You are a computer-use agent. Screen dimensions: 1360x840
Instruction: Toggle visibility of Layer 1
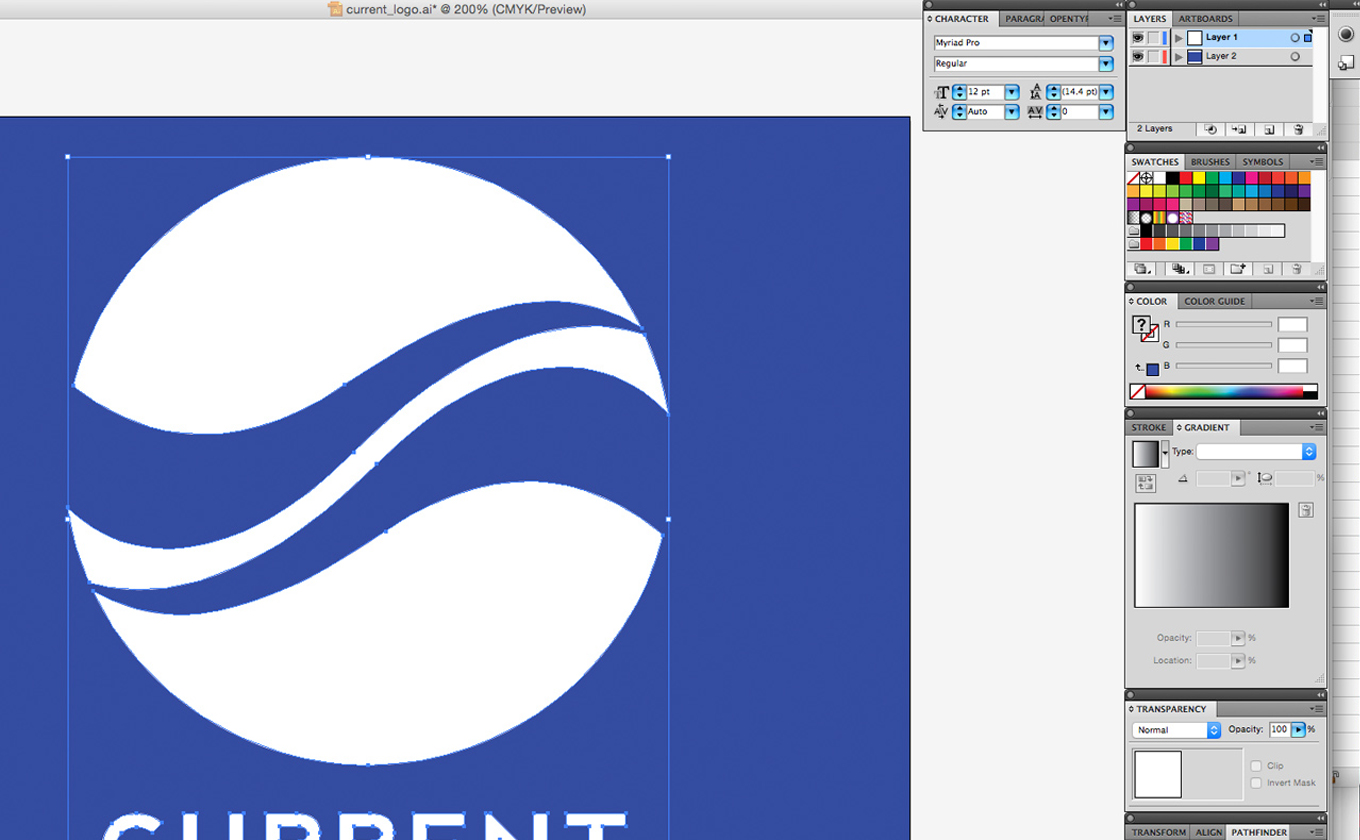click(1138, 38)
